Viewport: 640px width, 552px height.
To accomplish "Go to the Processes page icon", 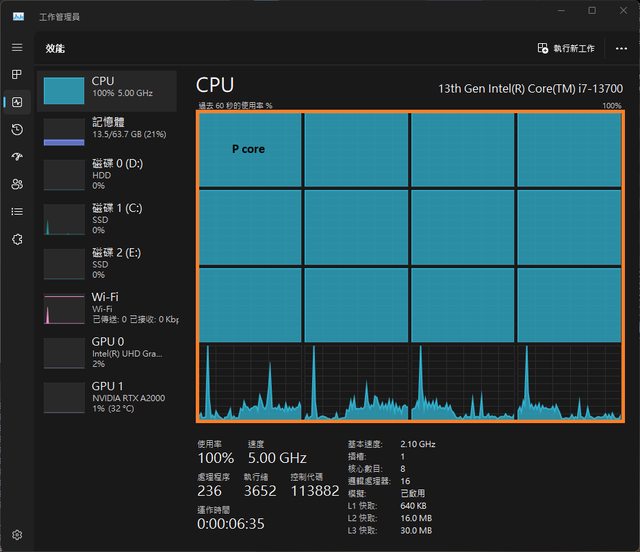I will pos(17,75).
